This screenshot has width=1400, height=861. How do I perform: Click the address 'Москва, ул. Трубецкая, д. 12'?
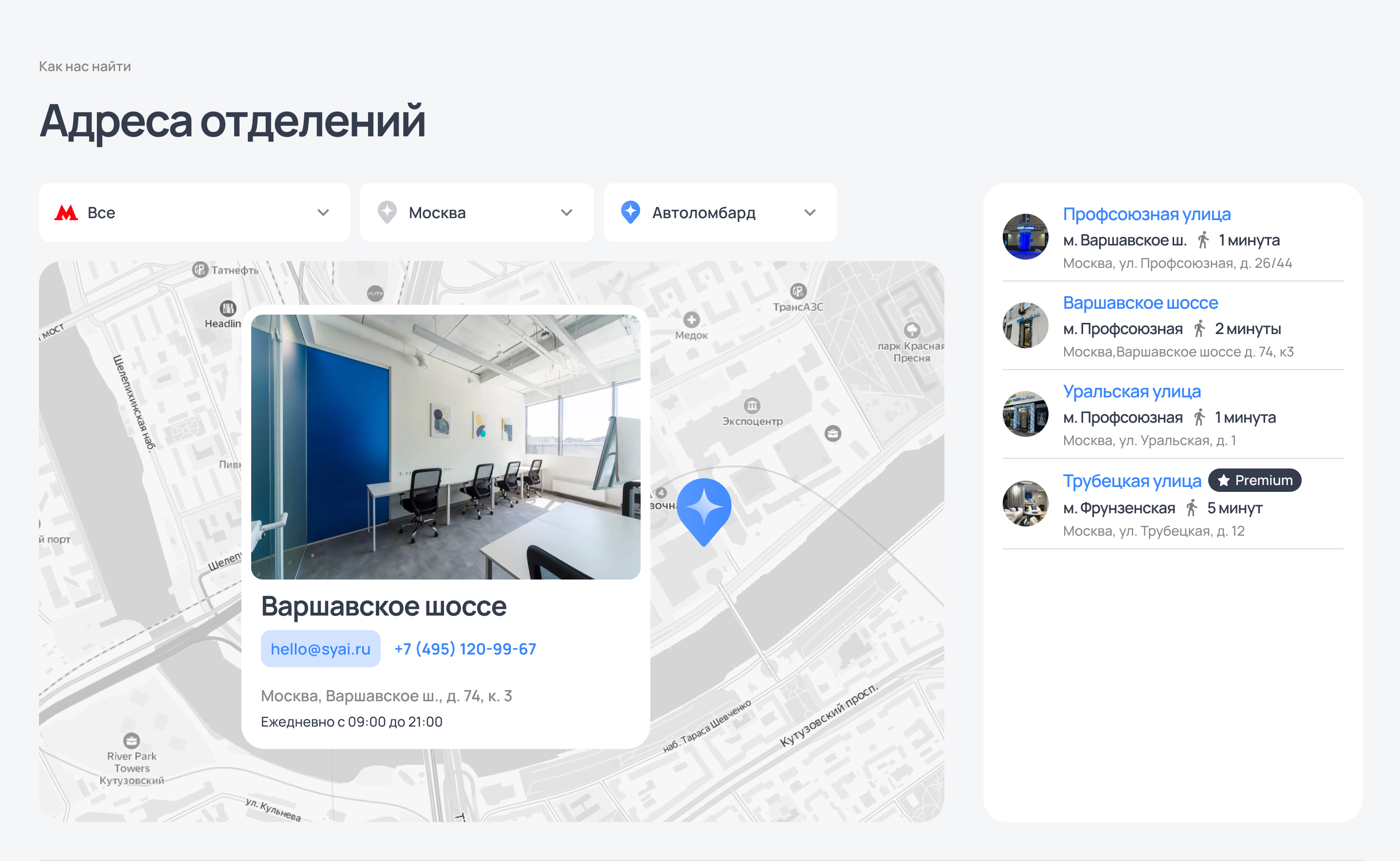(x=1154, y=531)
